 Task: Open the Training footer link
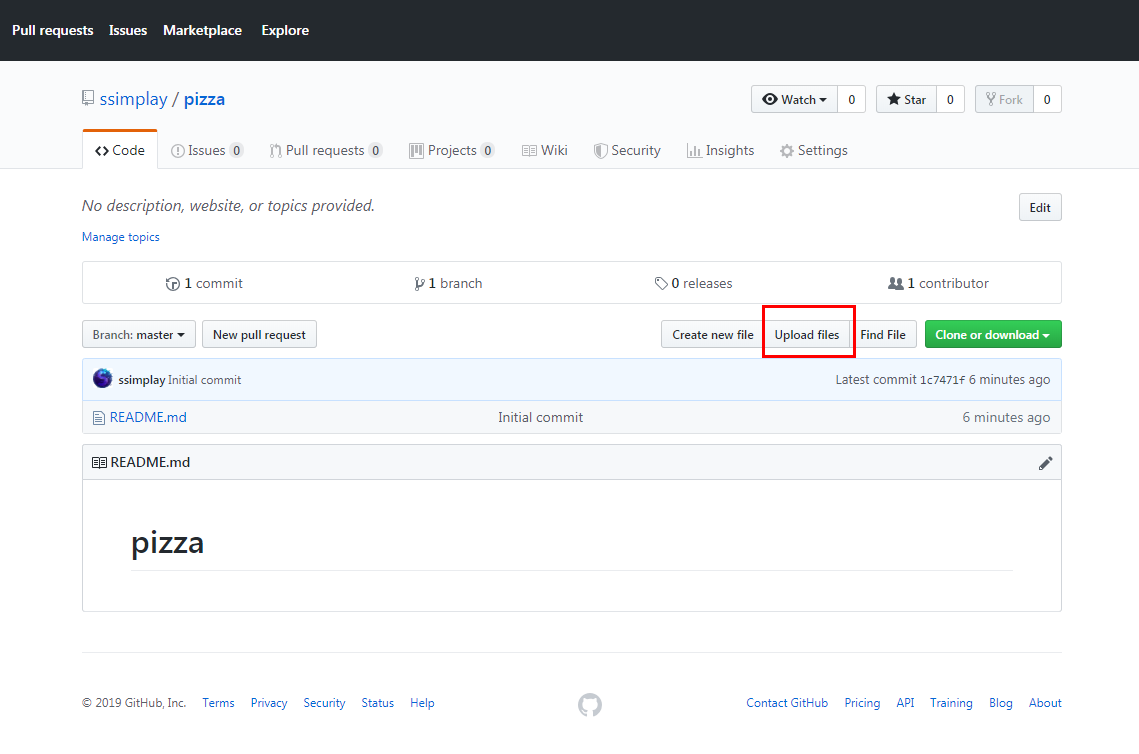tap(951, 703)
